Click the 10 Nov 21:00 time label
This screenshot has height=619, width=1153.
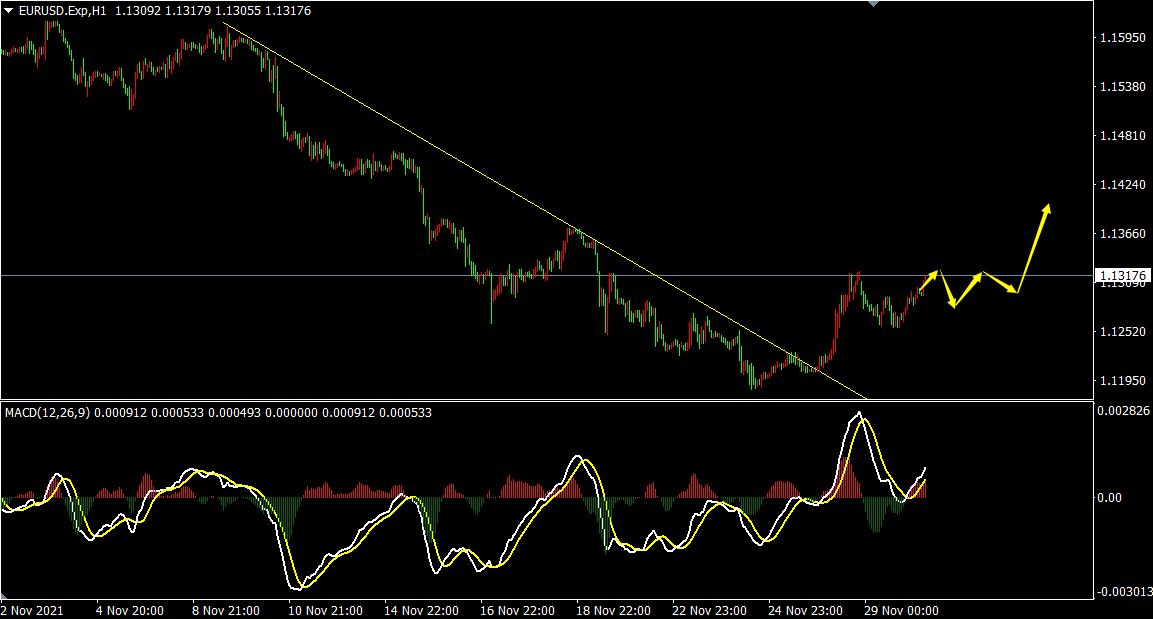(x=323, y=610)
